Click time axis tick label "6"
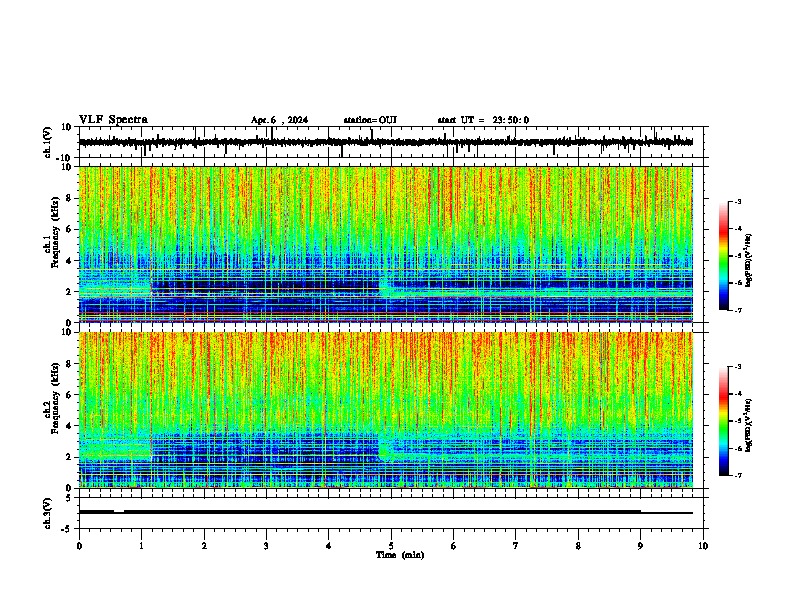The height and width of the screenshot is (612, 792). tap(454, 546)
